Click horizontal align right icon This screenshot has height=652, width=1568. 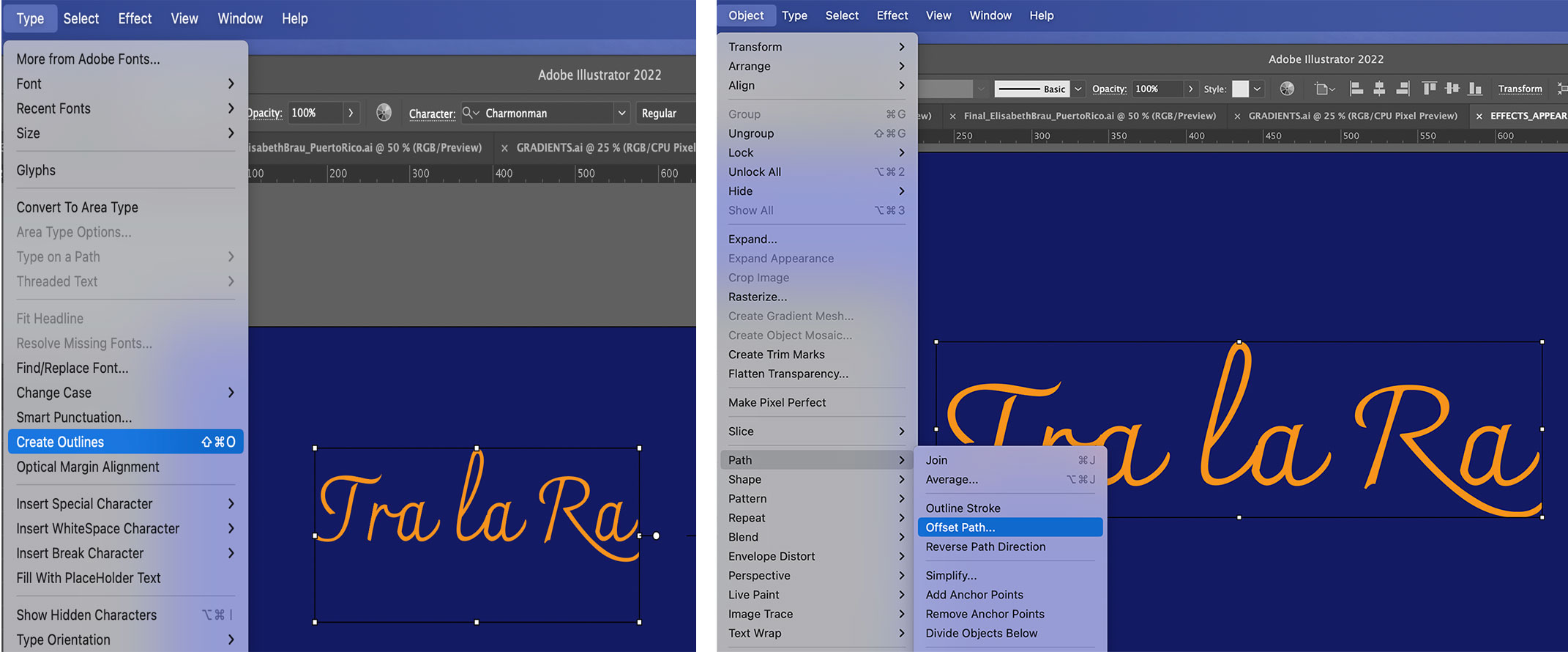point(1403,89)
